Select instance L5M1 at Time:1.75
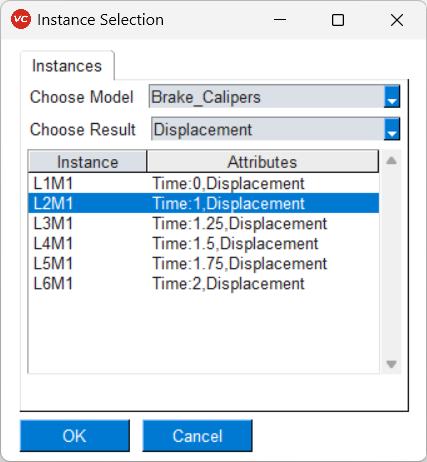Image resolution: width=427 pixels, height=462 pixels. pyautogui.click(x=203, y=264)
